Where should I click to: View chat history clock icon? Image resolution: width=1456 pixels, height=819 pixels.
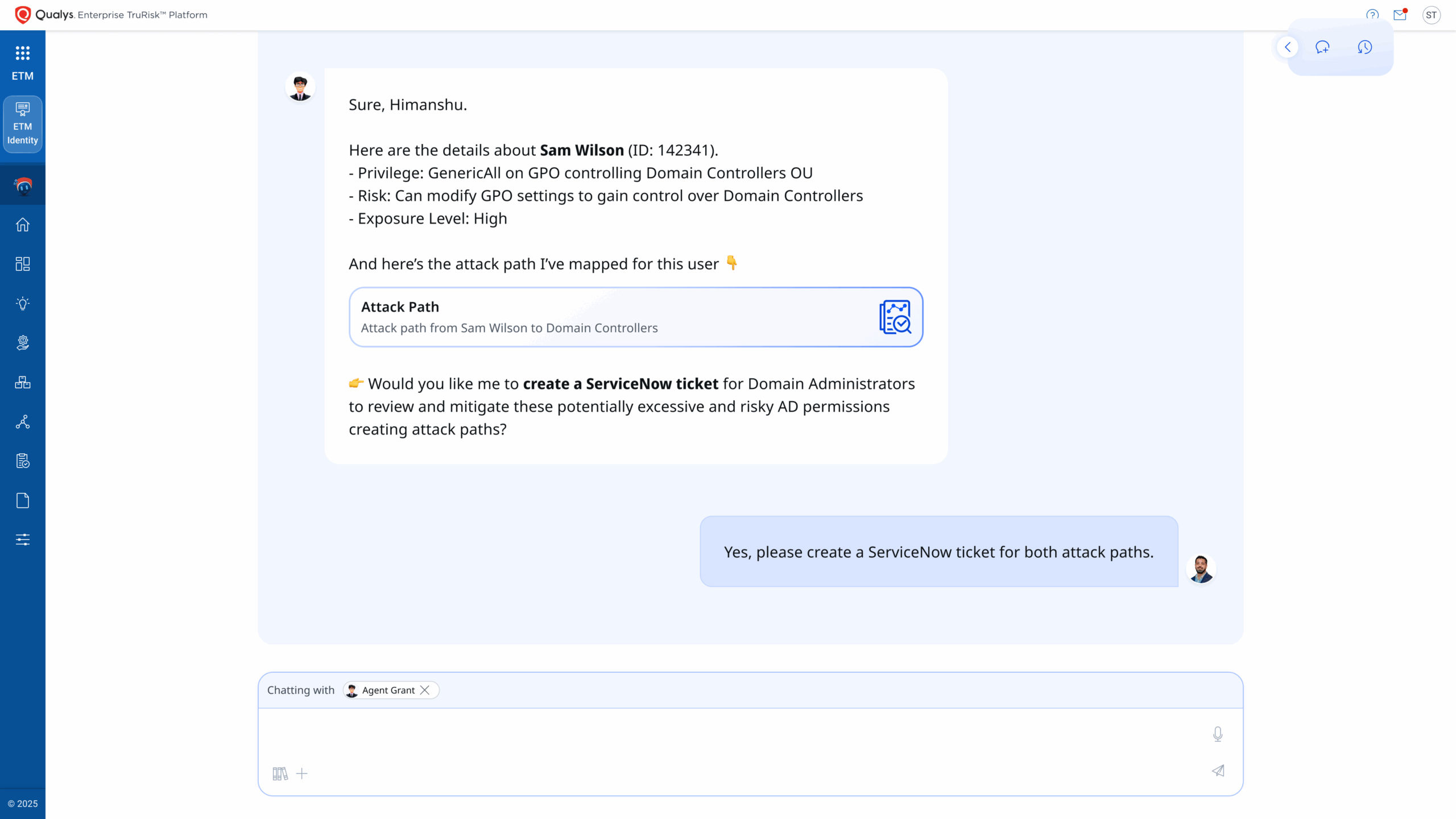(1364, 47)
